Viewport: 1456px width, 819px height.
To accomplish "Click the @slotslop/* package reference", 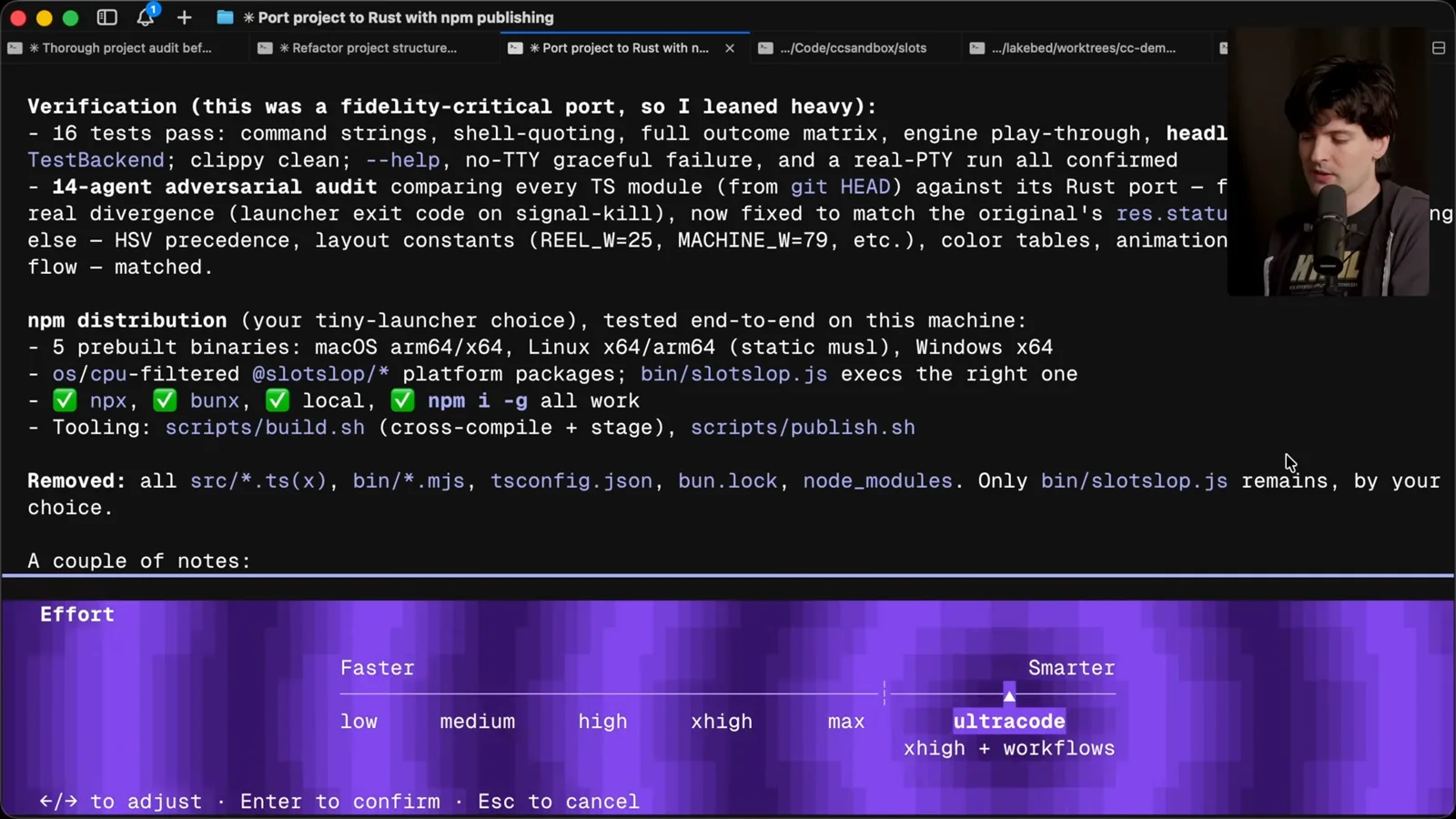I will point(320,374).
